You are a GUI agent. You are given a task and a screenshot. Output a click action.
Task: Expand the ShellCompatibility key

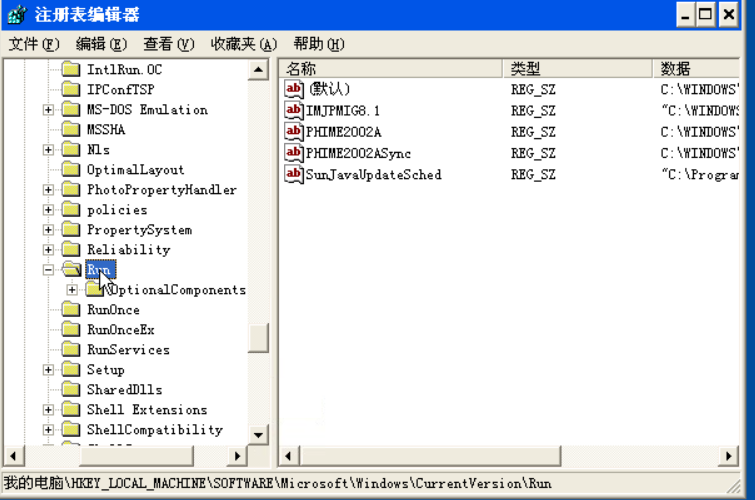[48, 430]
